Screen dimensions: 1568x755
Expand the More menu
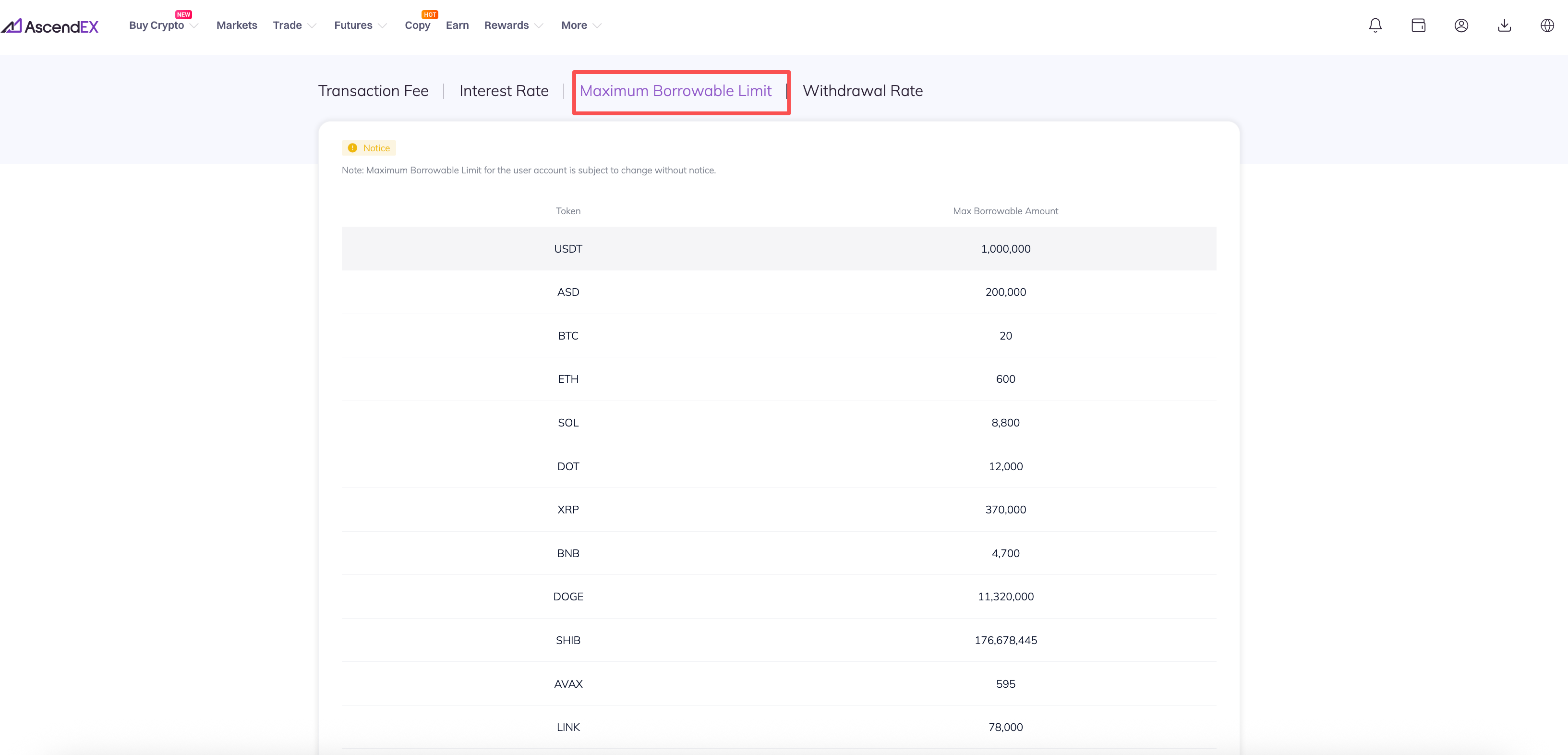click(x=581, y=25)
